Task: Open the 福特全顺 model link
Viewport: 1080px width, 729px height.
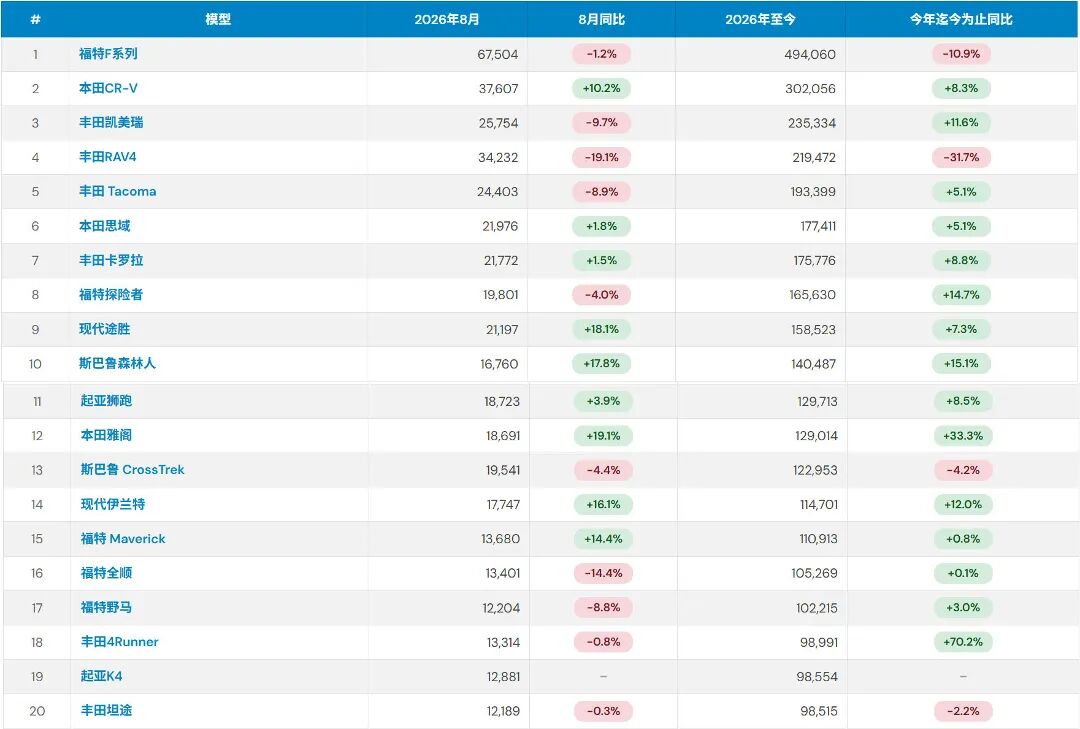Action: pyautogui.click(x=106, y=573)
